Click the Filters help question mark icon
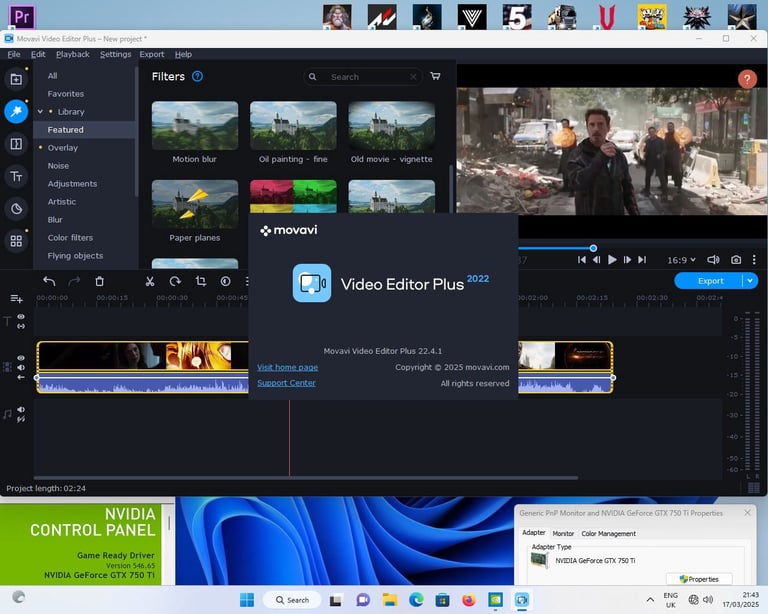This screenshot has width=768, height=614. 197,76
